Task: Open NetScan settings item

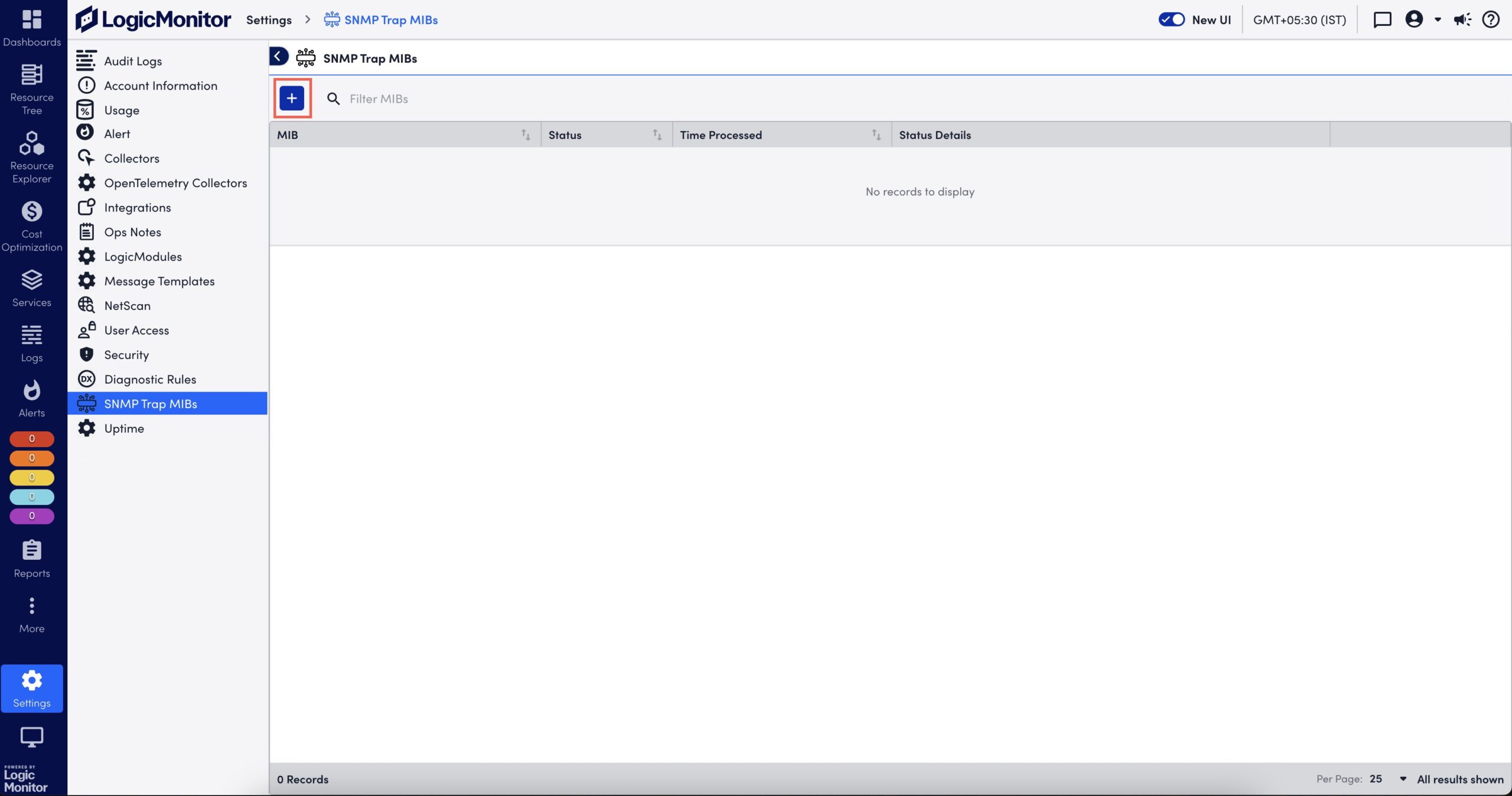Action: 168,305
